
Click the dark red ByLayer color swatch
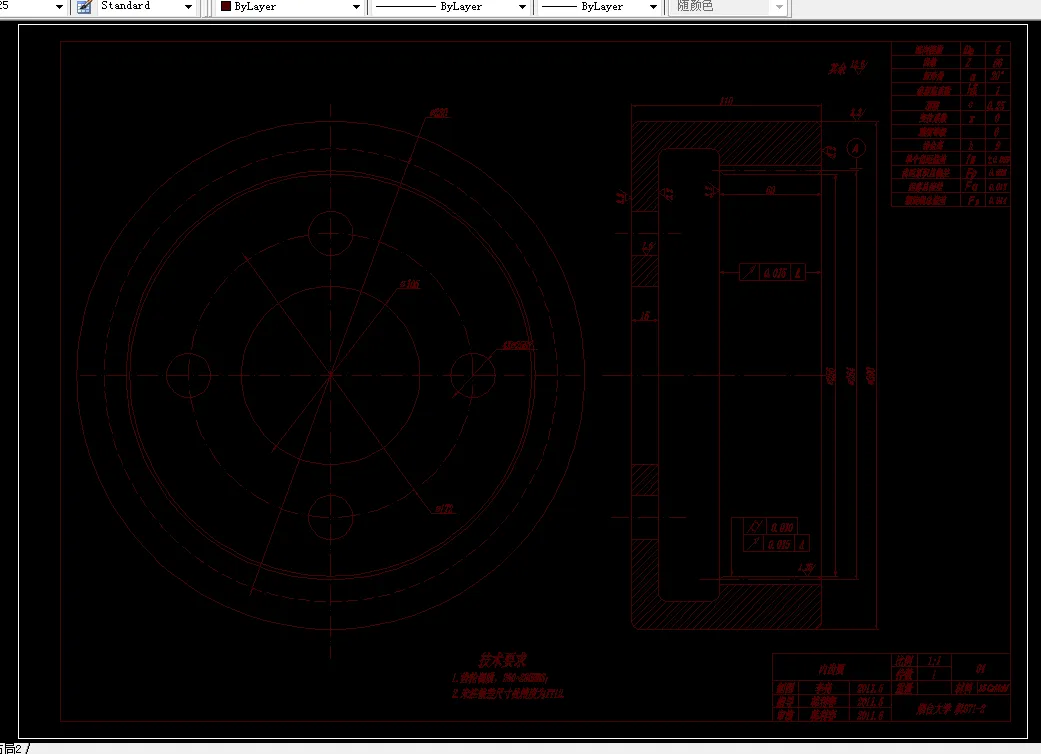pos(226,6)
